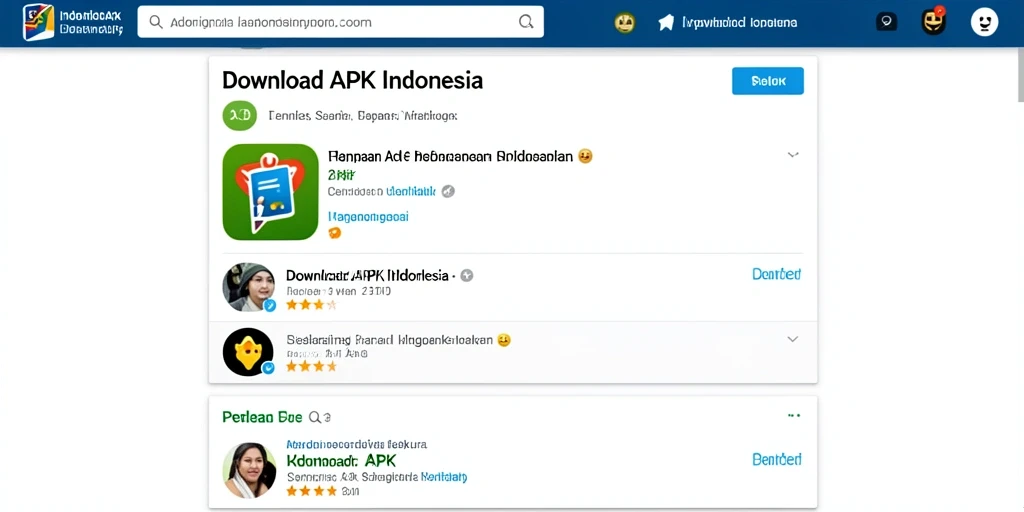
Task: Click the green APK title in the bottom row
Action: tap(342, 460)
